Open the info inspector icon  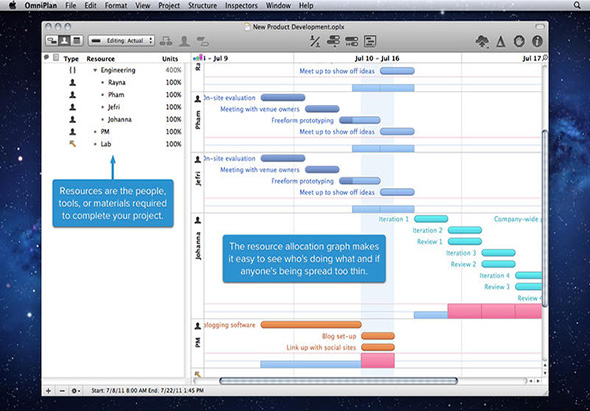537,41
